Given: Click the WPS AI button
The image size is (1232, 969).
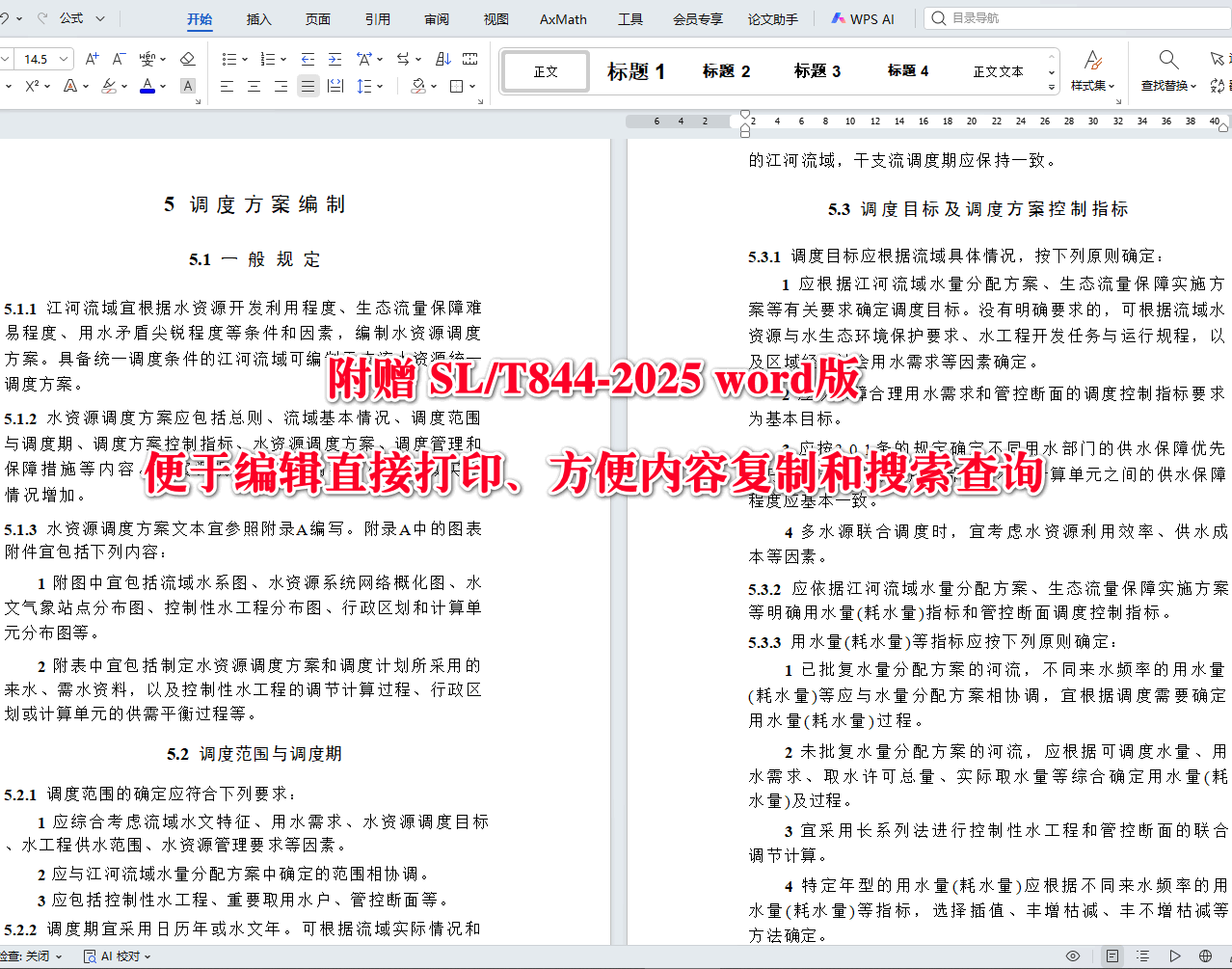Looking at the screenshot, I should click(x=861, y=17).
